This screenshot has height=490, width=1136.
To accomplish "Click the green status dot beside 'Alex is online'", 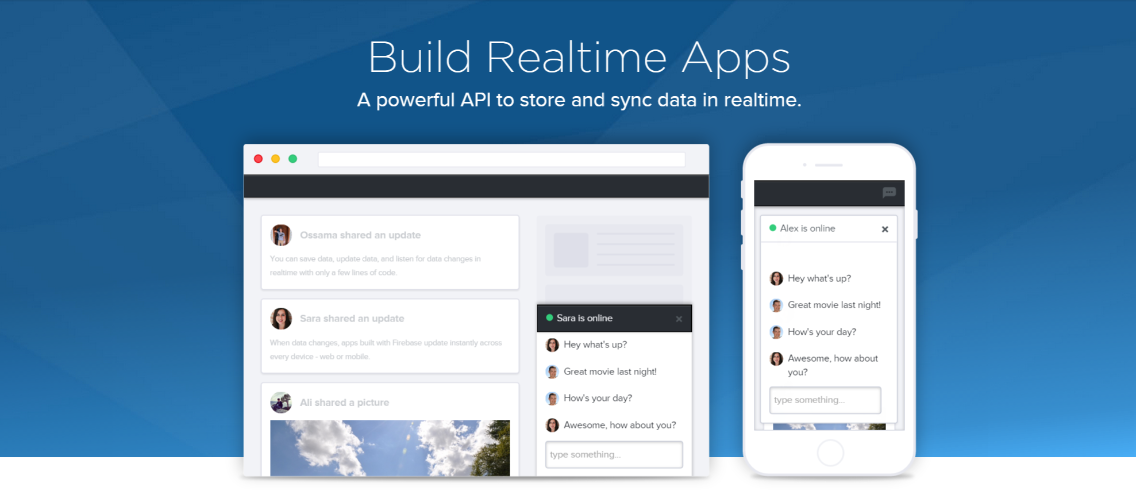I will 772,228.
